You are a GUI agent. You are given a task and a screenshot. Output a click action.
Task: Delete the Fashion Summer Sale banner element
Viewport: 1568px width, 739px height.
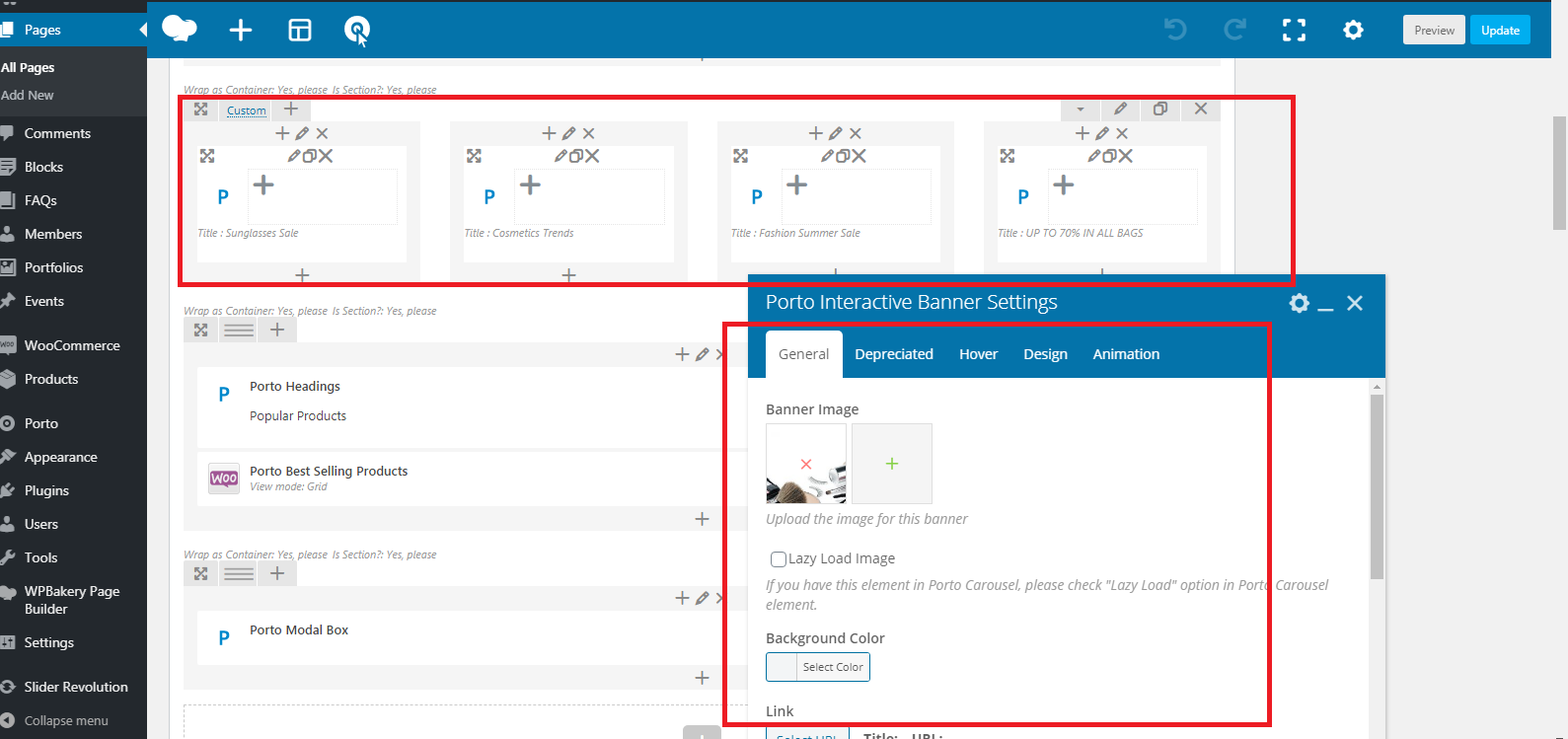(x=859, y=156)
